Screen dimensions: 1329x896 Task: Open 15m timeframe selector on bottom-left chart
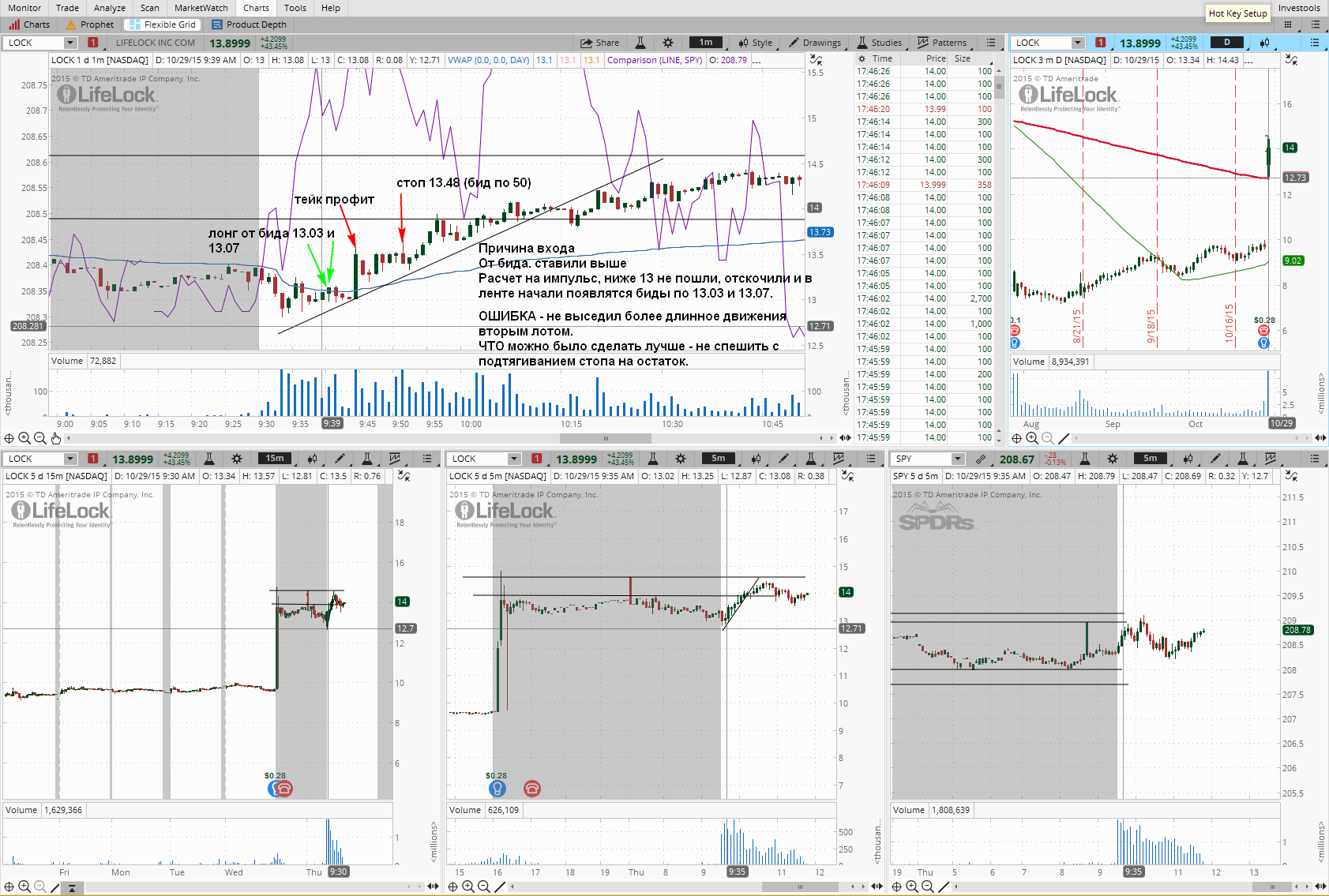coord(274,459)
